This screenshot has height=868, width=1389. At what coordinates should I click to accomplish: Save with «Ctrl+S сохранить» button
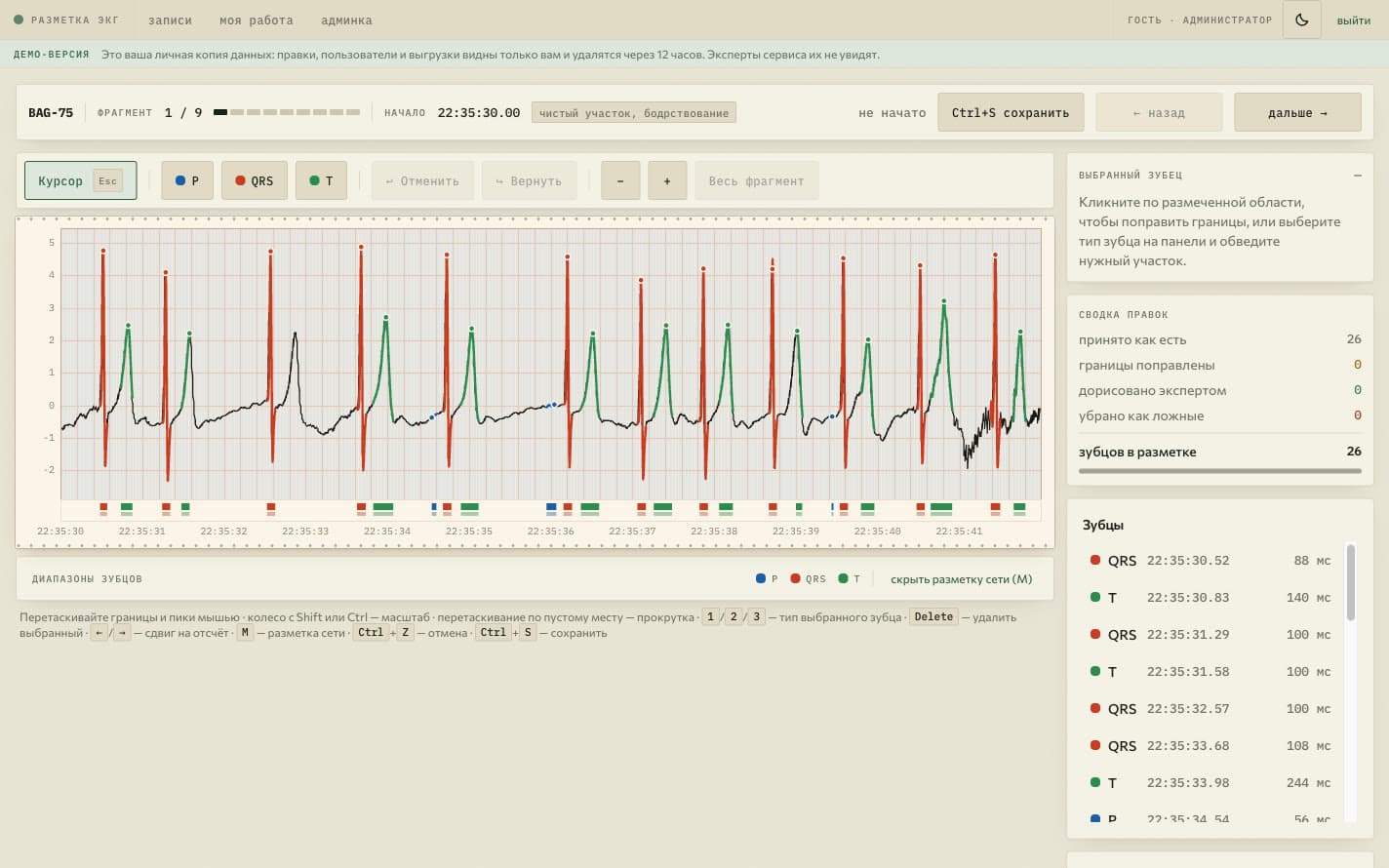pos(1011,112)
